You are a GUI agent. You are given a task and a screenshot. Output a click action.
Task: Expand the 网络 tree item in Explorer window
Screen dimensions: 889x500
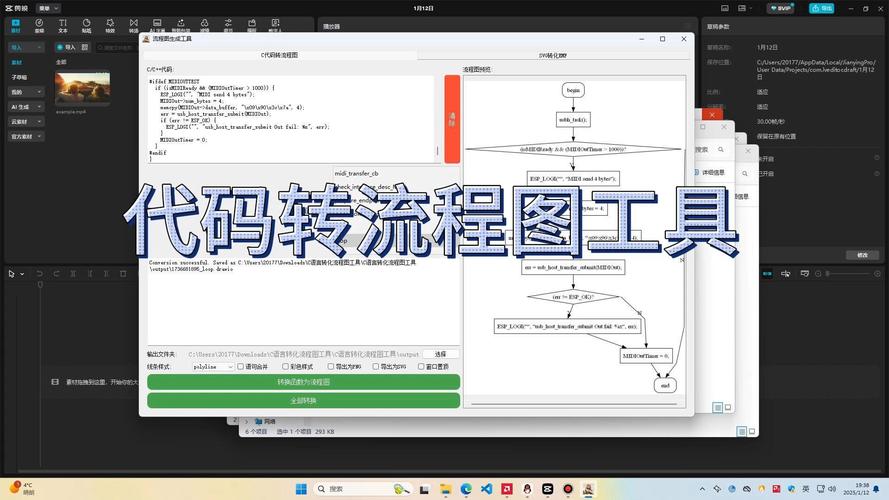point(247,421)
